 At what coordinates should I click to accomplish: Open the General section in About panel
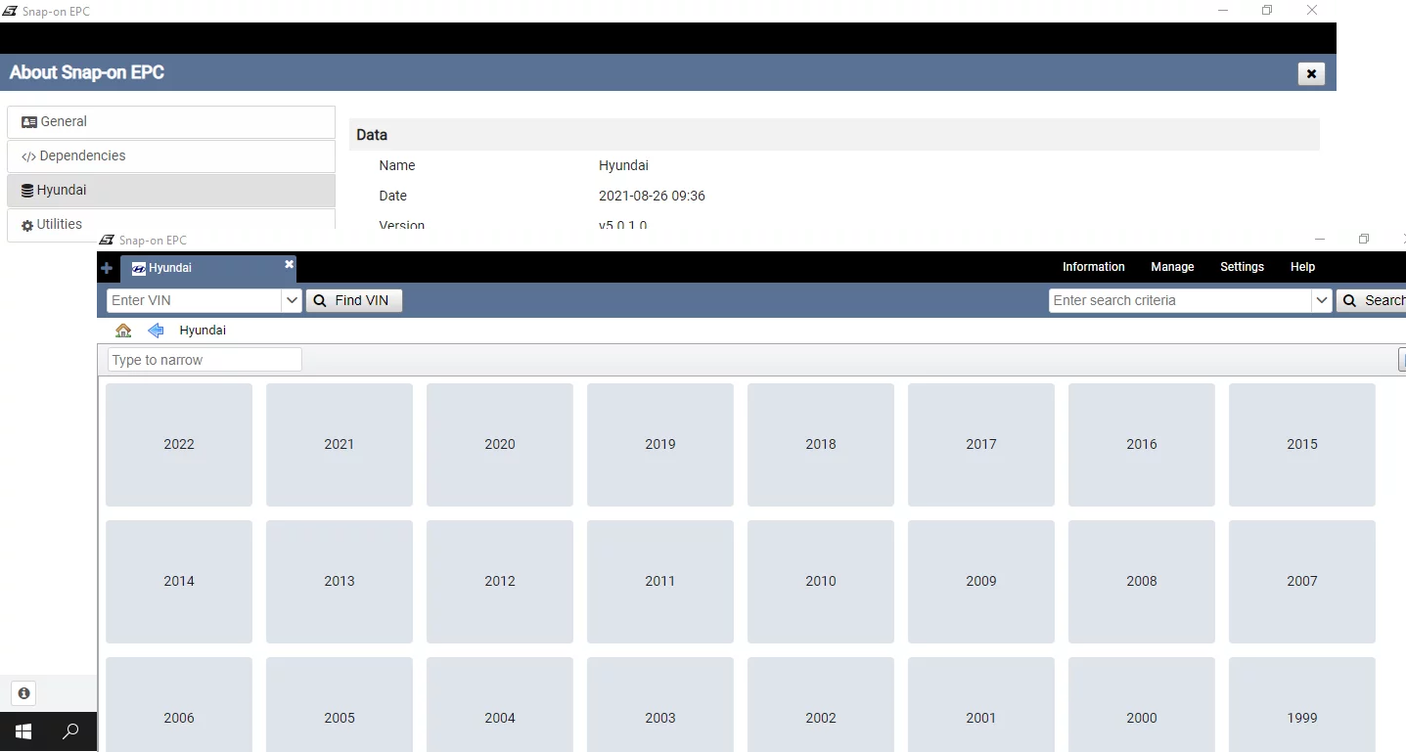[x=171, y=122]
